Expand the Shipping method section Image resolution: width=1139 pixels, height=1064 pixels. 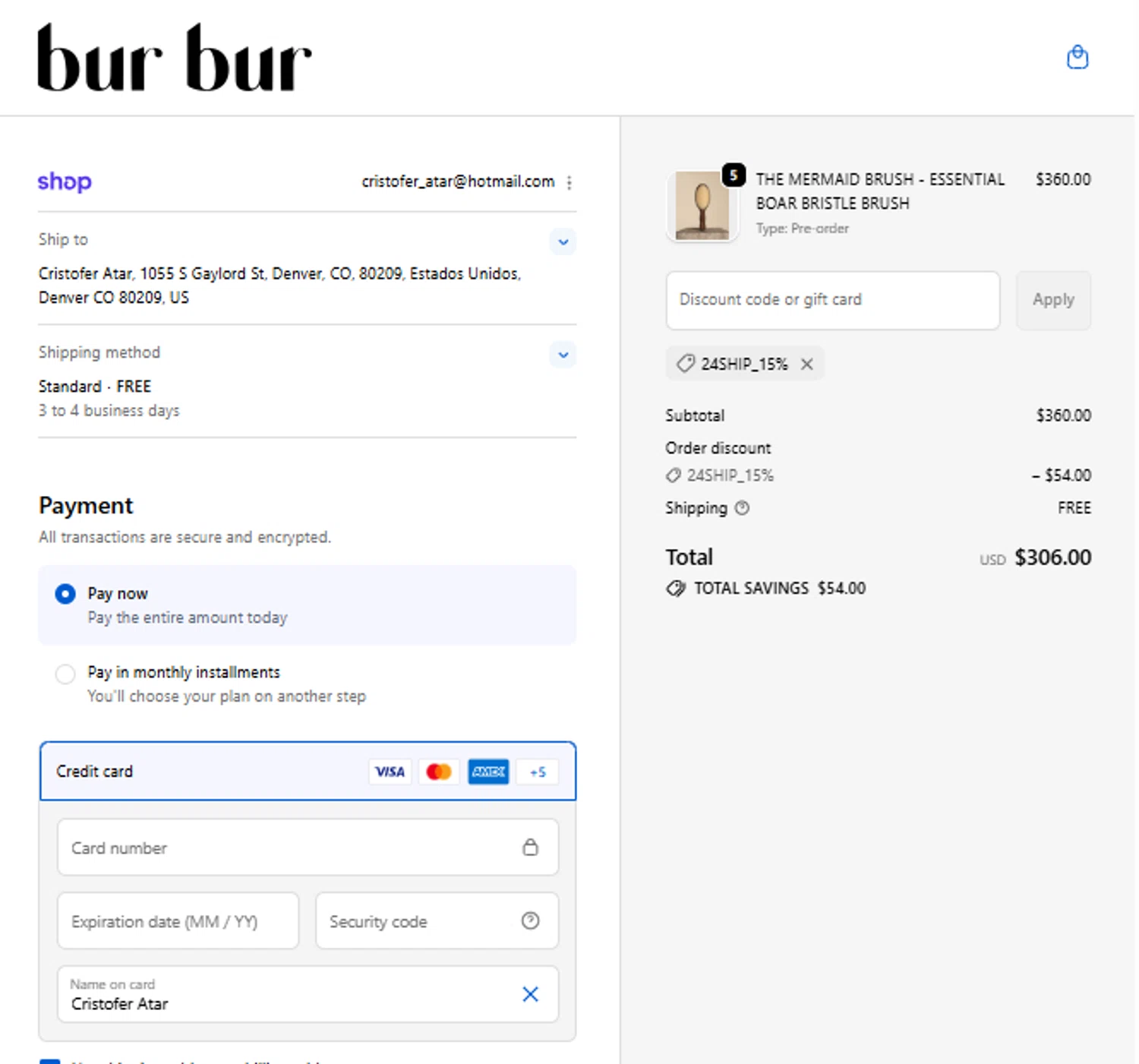click(x=563, y=355)
